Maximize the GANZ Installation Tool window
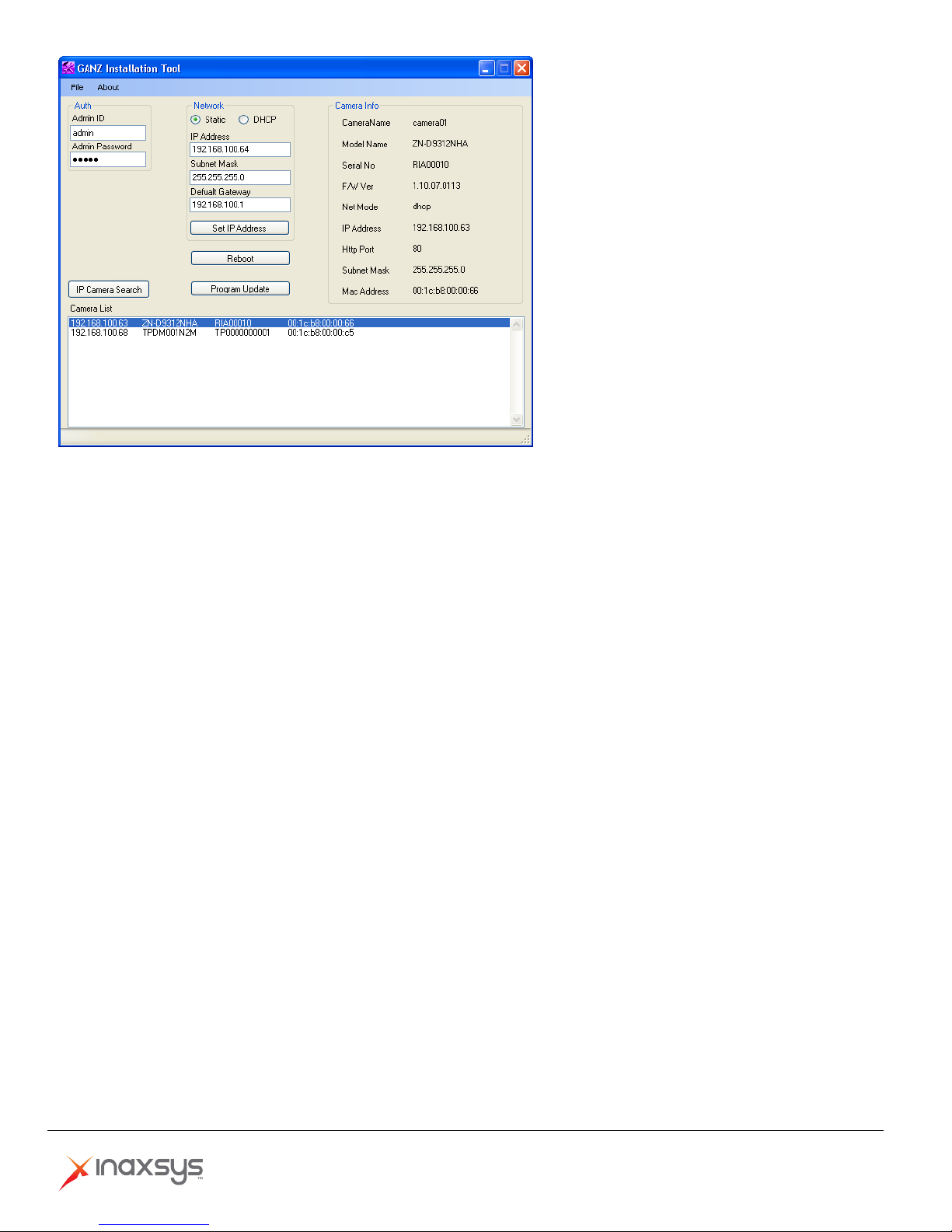 504,68
